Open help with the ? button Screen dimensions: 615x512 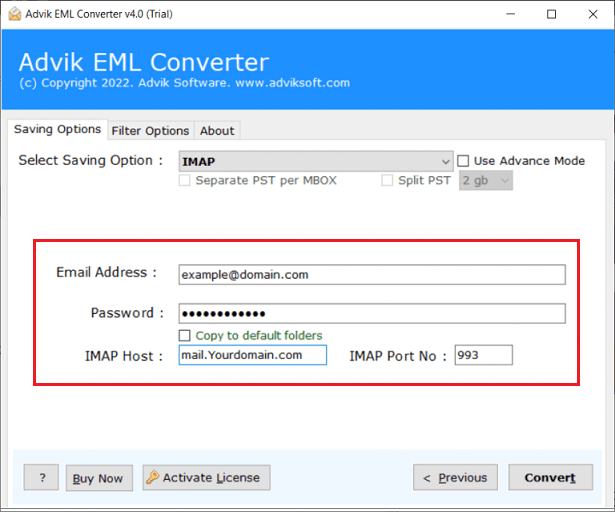click(41, 477)
